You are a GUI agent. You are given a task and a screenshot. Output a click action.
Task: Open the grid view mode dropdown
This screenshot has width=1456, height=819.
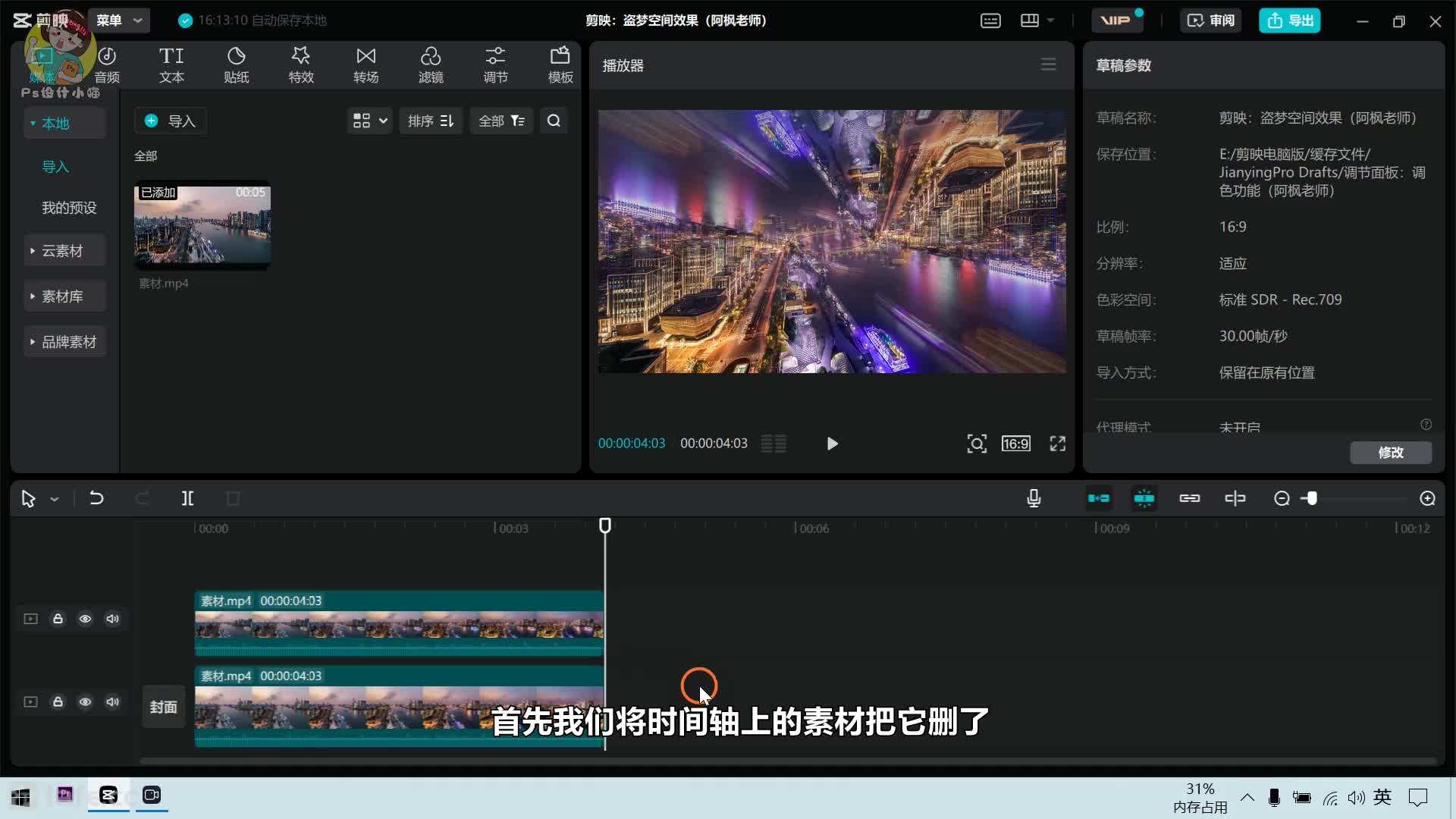click(x=369, y=121)
